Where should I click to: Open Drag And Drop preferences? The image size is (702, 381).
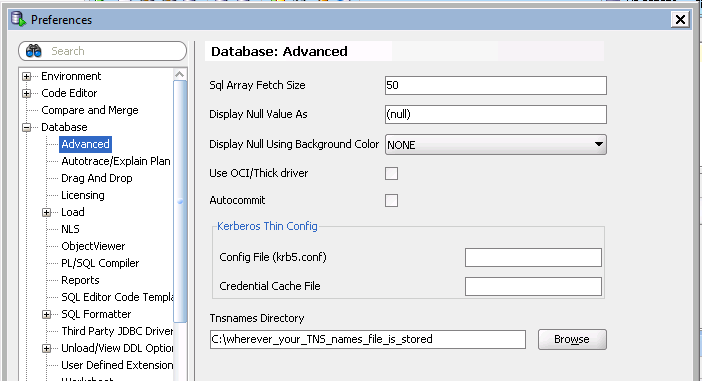(97, 178)
